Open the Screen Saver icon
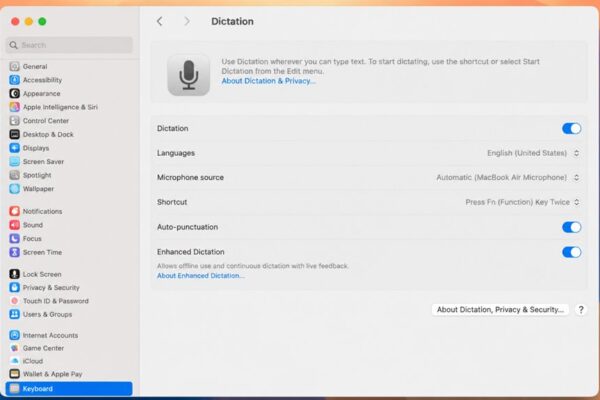The height and width of the screenshot is (400, 600). point(15,162)
